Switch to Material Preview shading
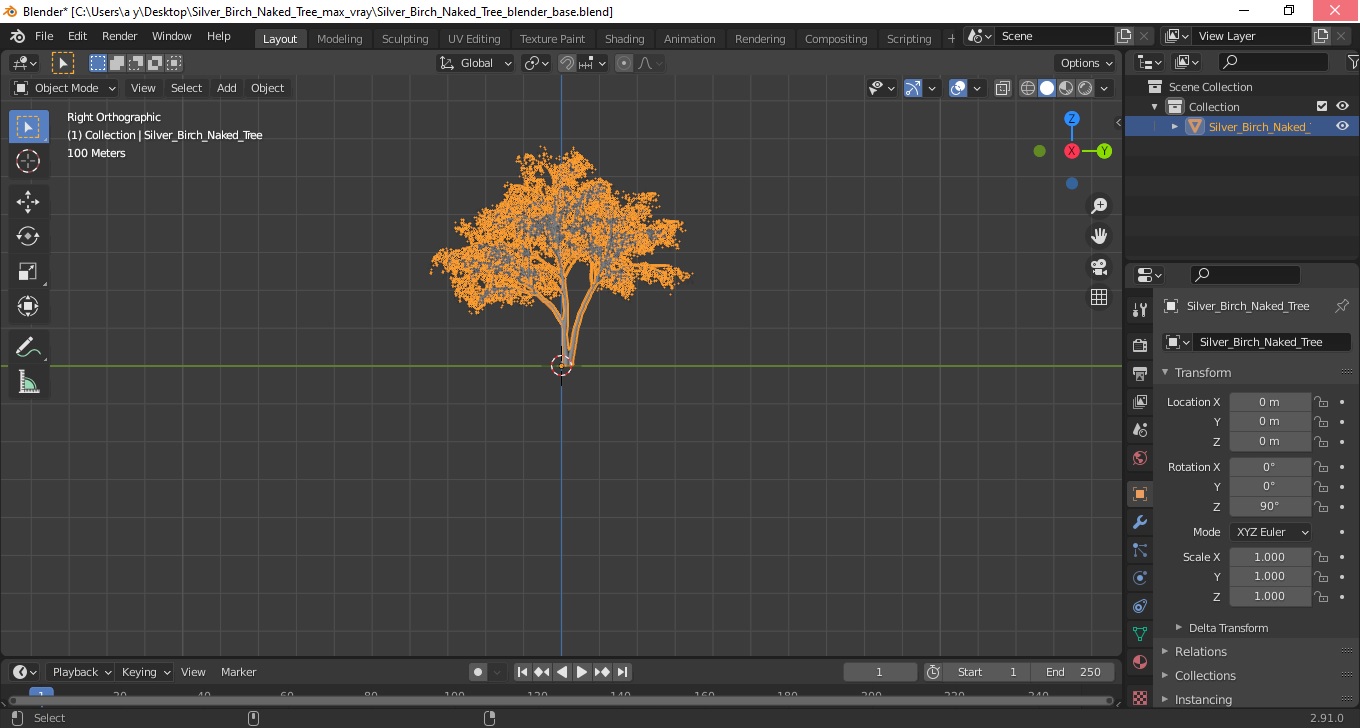The image size is (1360, 728). tap(1066, 88)
